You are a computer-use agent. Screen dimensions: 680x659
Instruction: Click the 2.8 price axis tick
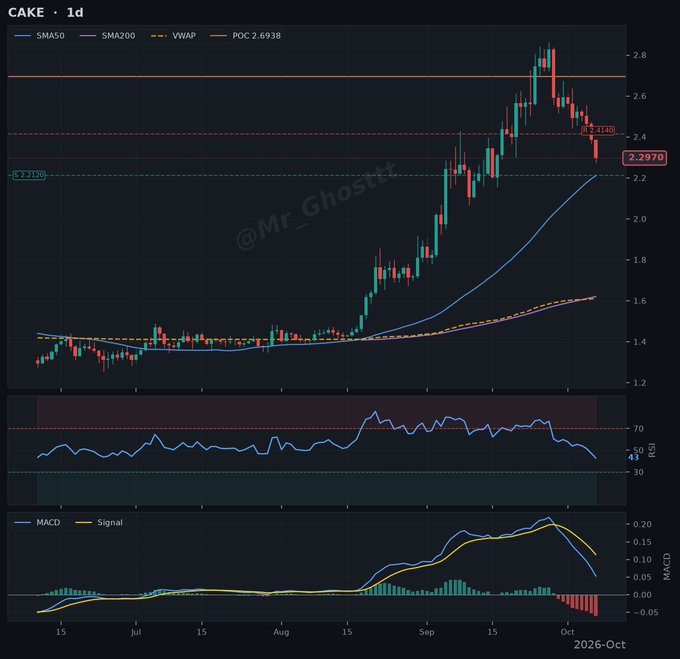(640, 55)
